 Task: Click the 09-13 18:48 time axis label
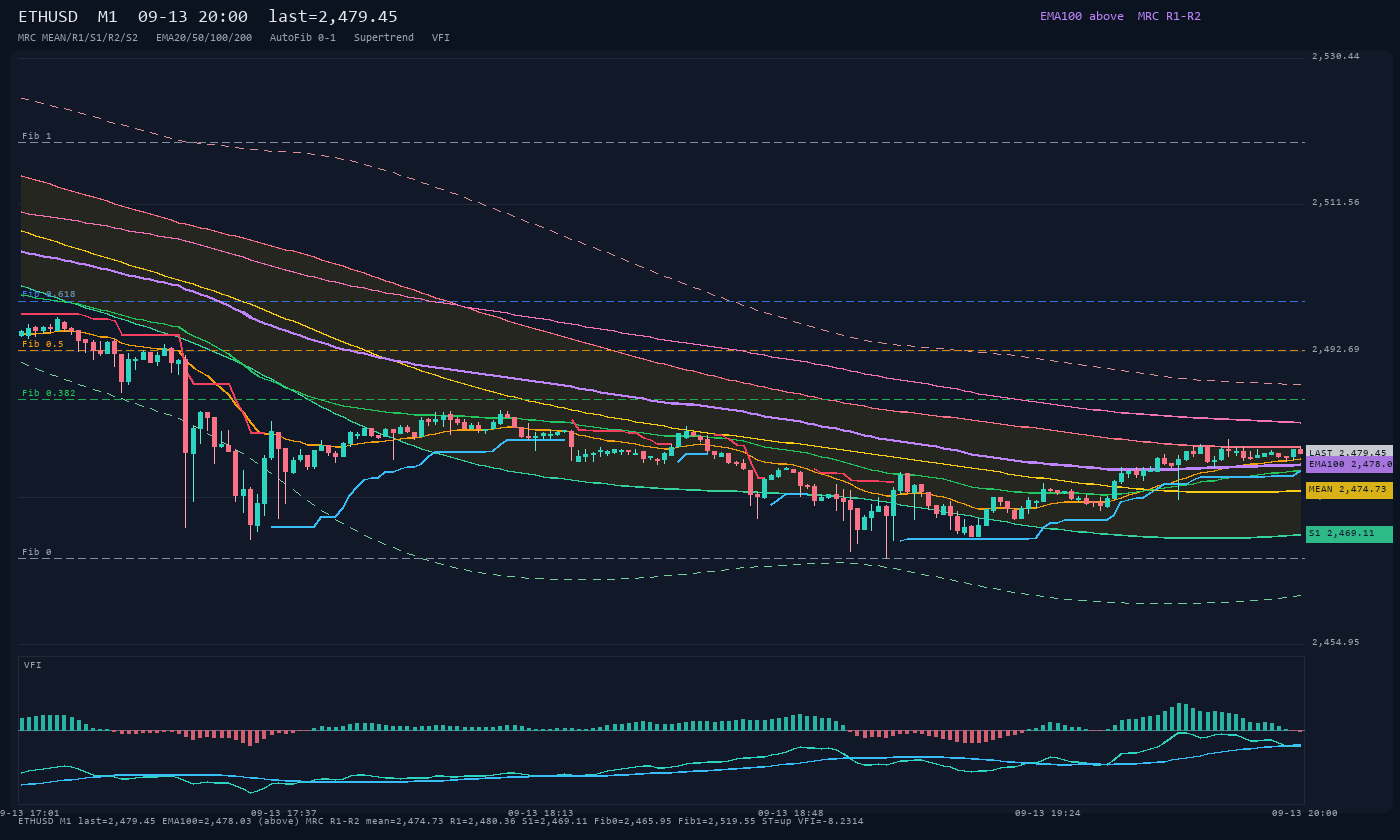pos(791,813)
